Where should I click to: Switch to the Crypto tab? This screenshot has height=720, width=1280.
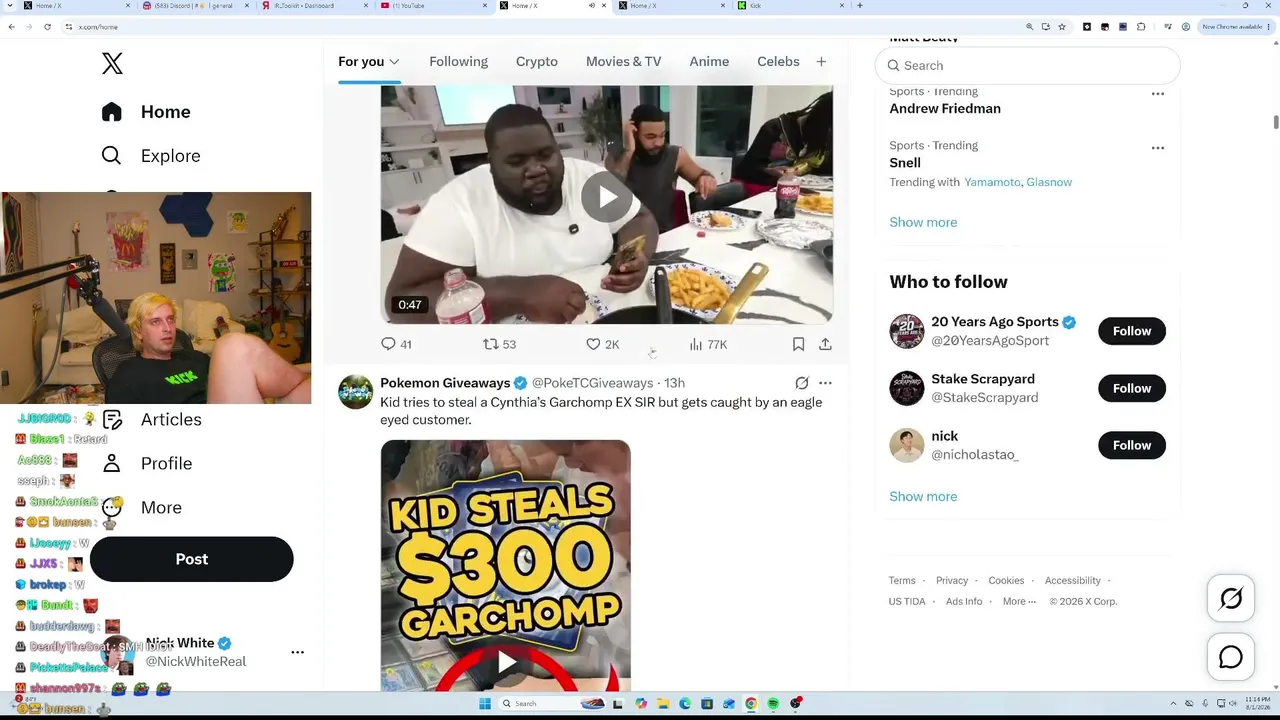pos(537,62)
